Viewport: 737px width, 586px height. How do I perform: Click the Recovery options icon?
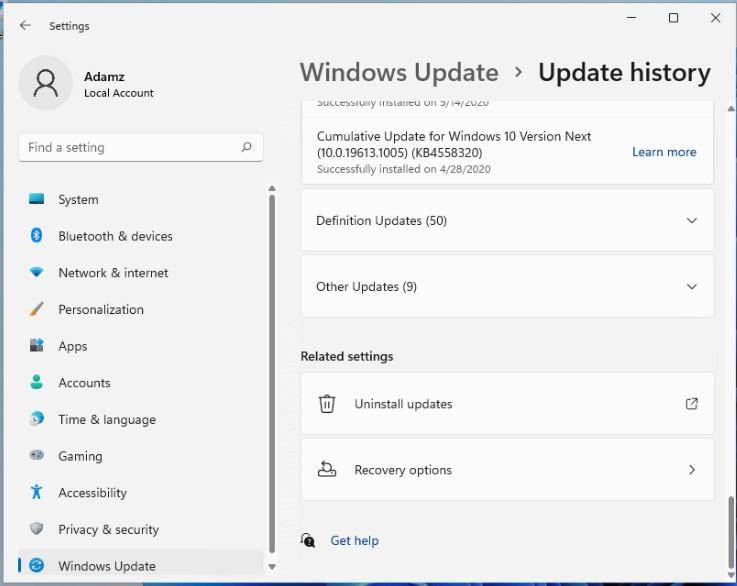[x=327, y=469]
